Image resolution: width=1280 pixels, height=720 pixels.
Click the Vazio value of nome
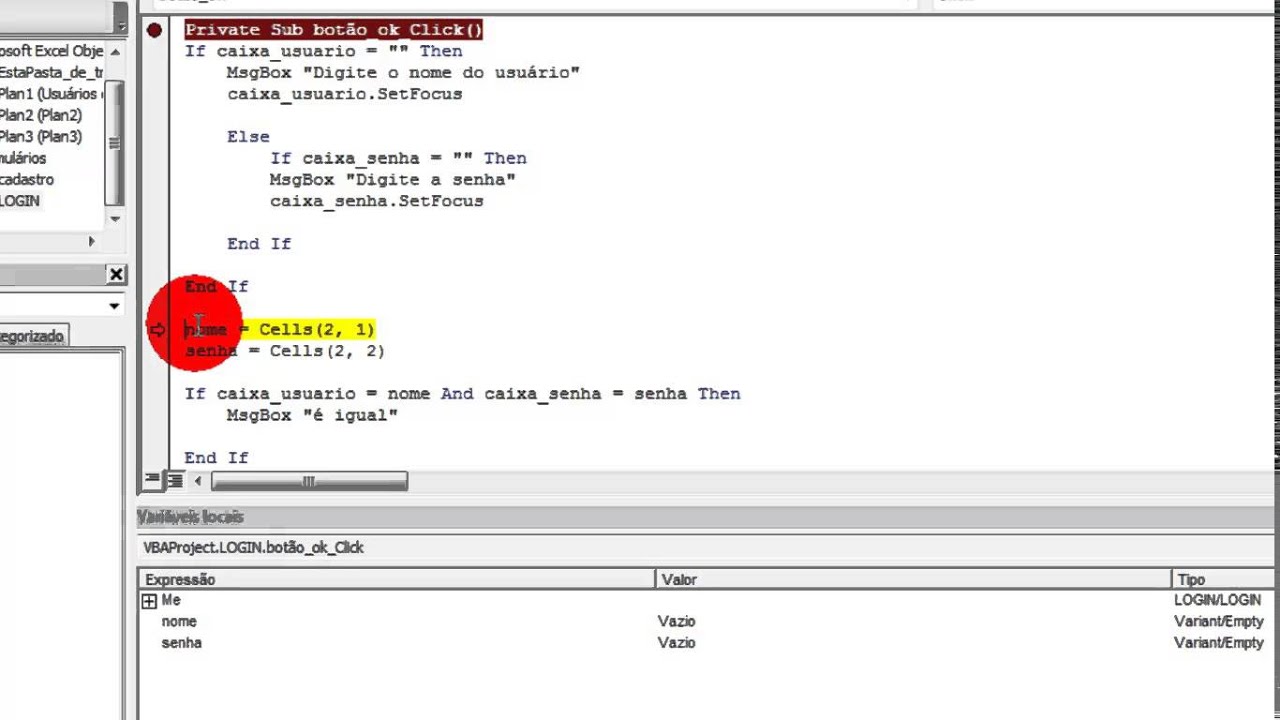tap(676, 622)
